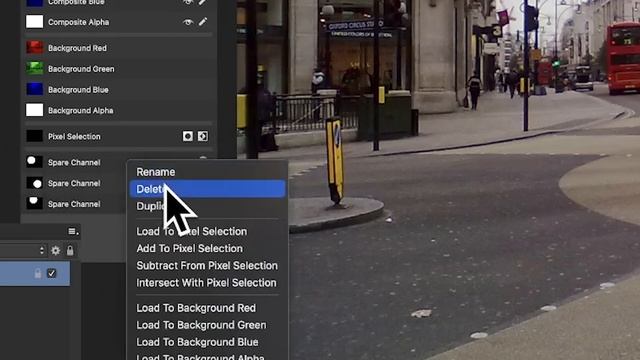Toggle Composite Alpha channel visibility eye
The width and height of the screenshot is (640, 360).
pyautogui.click(x=188, y=22)
